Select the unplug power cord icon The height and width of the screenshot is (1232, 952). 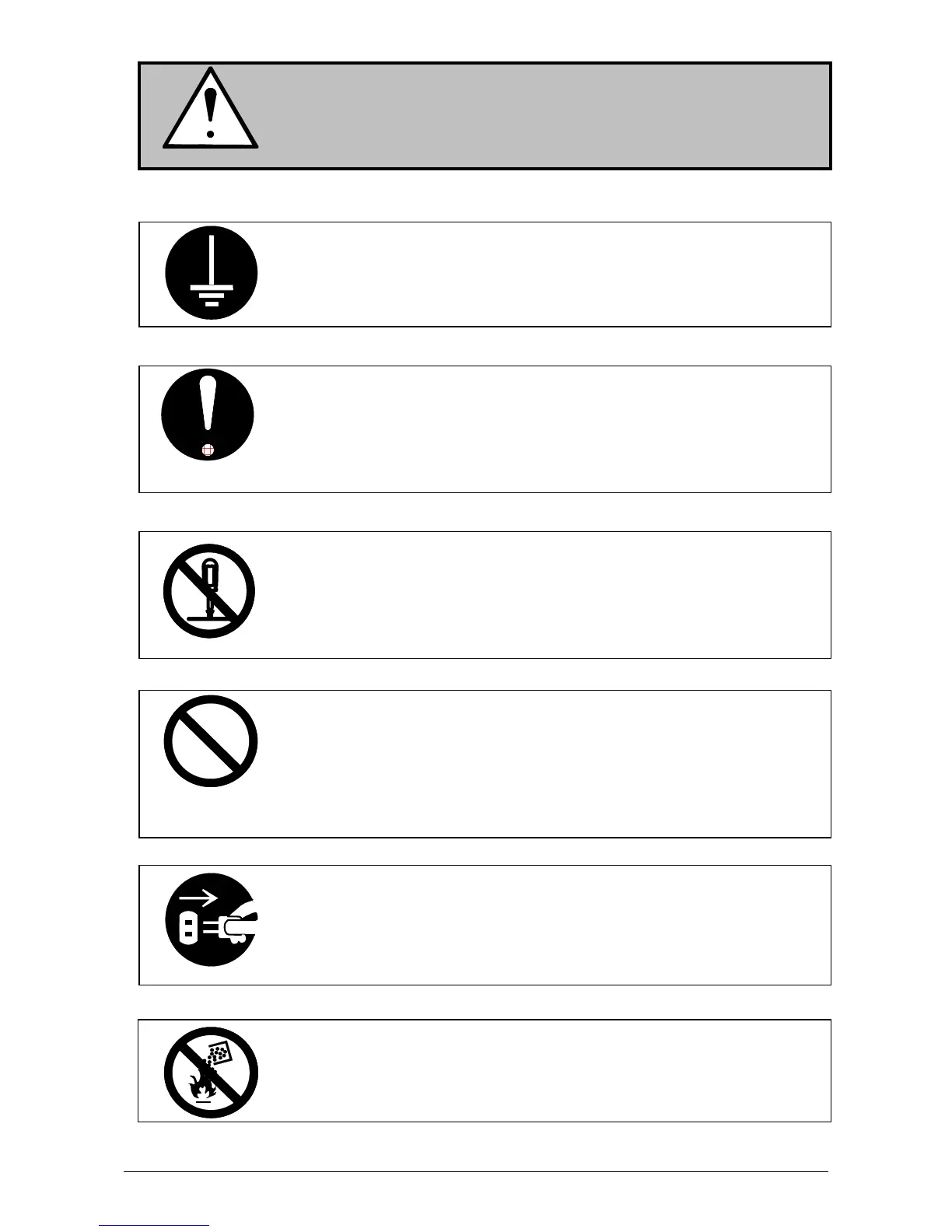[x=211, y=919]
